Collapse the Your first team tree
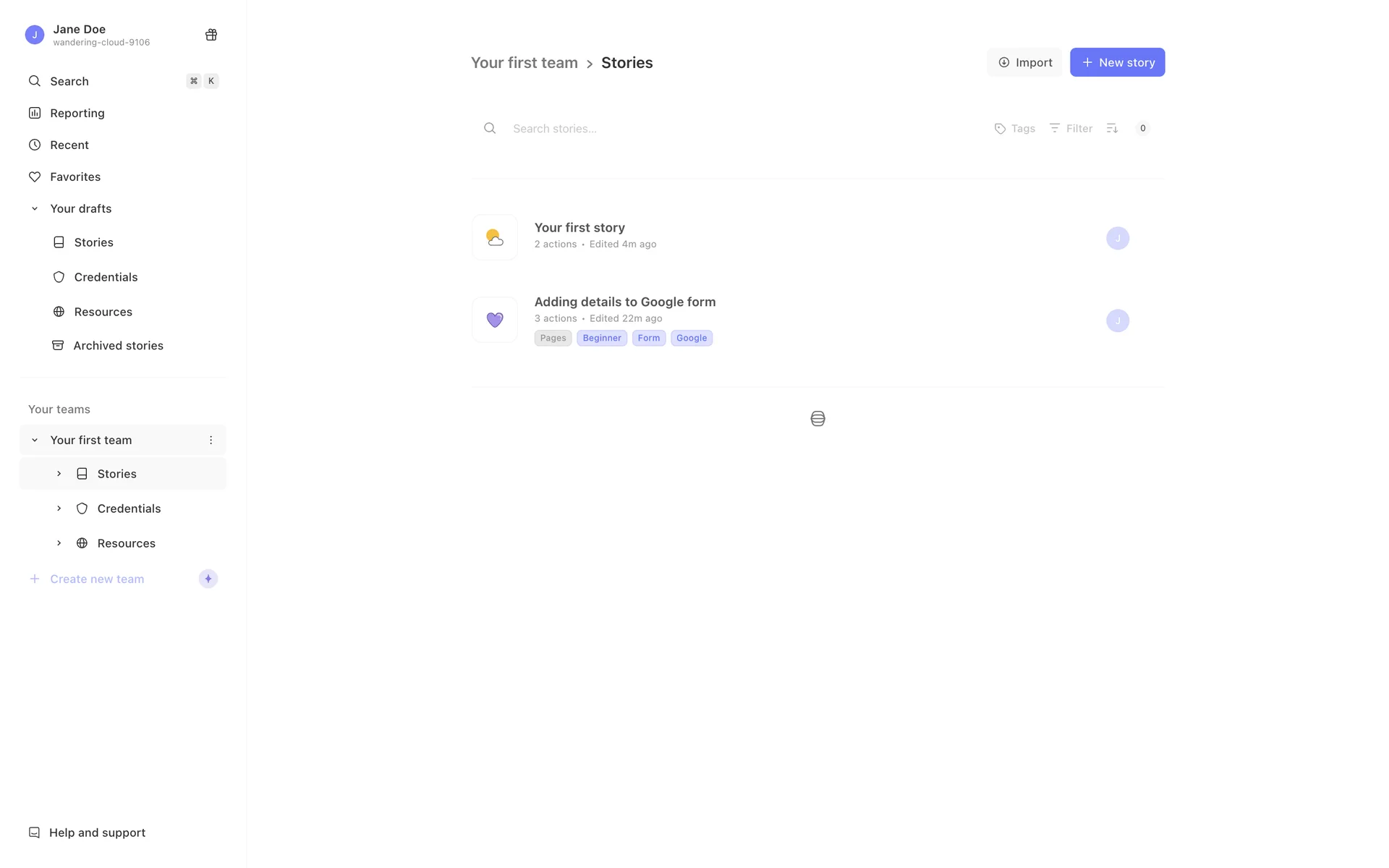This screenshot has height=868, width=1389. pos(34,440)
